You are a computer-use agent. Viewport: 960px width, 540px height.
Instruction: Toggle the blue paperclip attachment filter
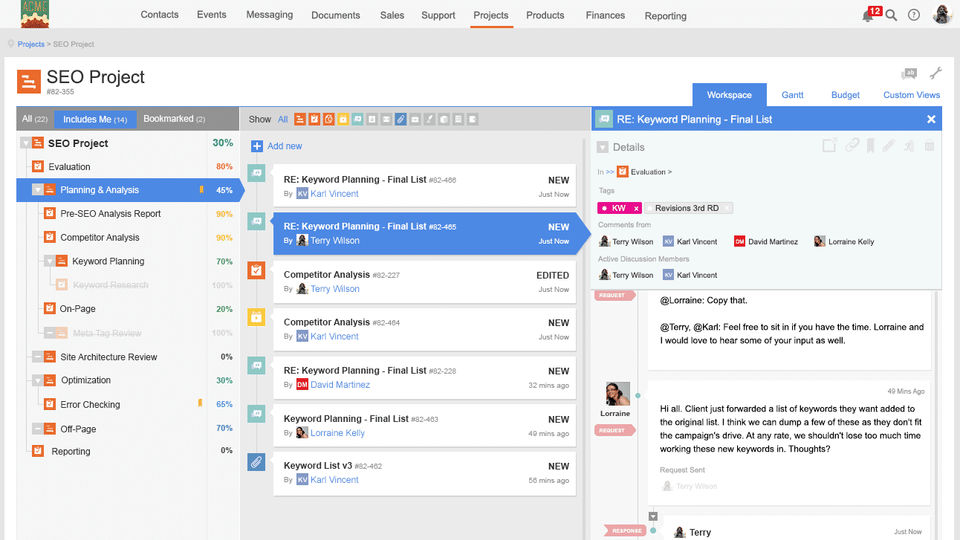pos(400,119)
